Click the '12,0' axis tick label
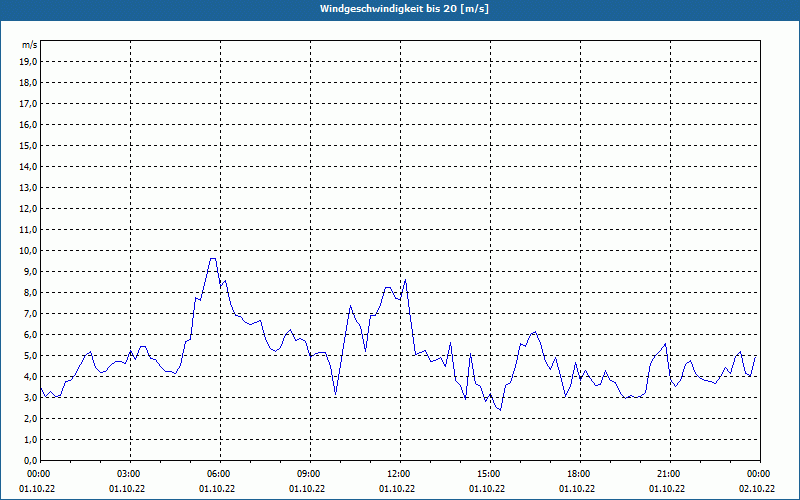Screen dimensions: 800x500 (x=28, y=209)
